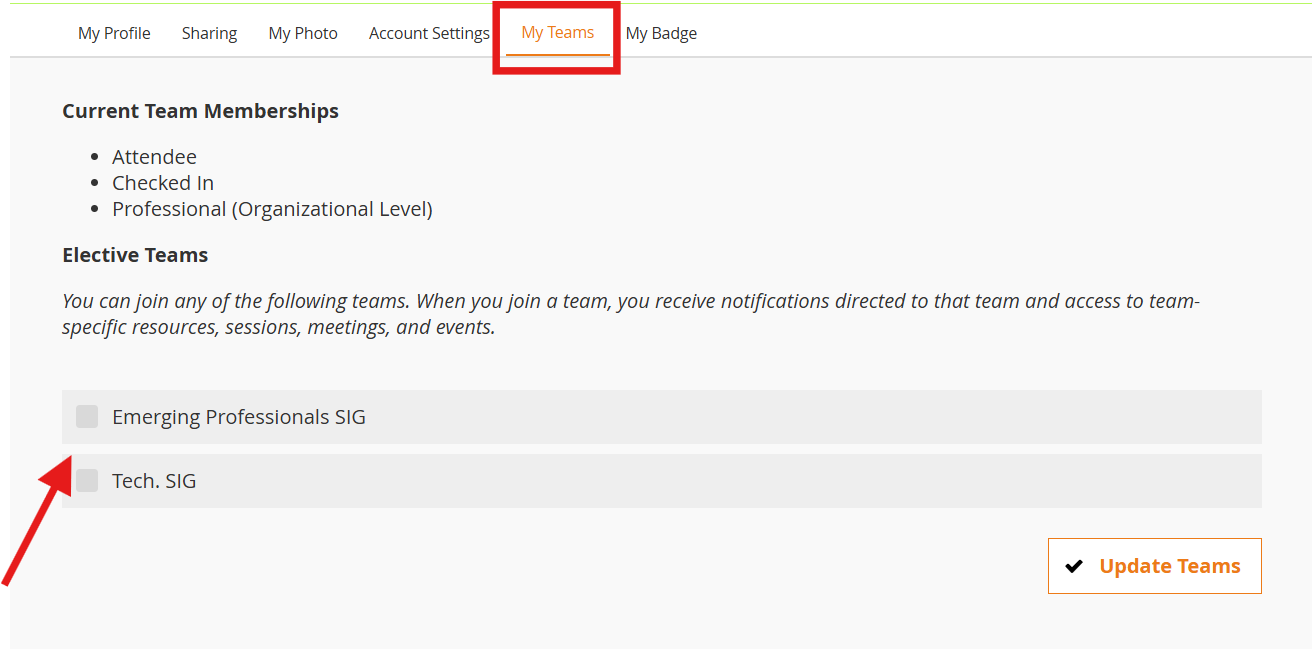Click the italic elective teams description paragraph
This screenshot has height=649, width=1312.
point(630,314)
